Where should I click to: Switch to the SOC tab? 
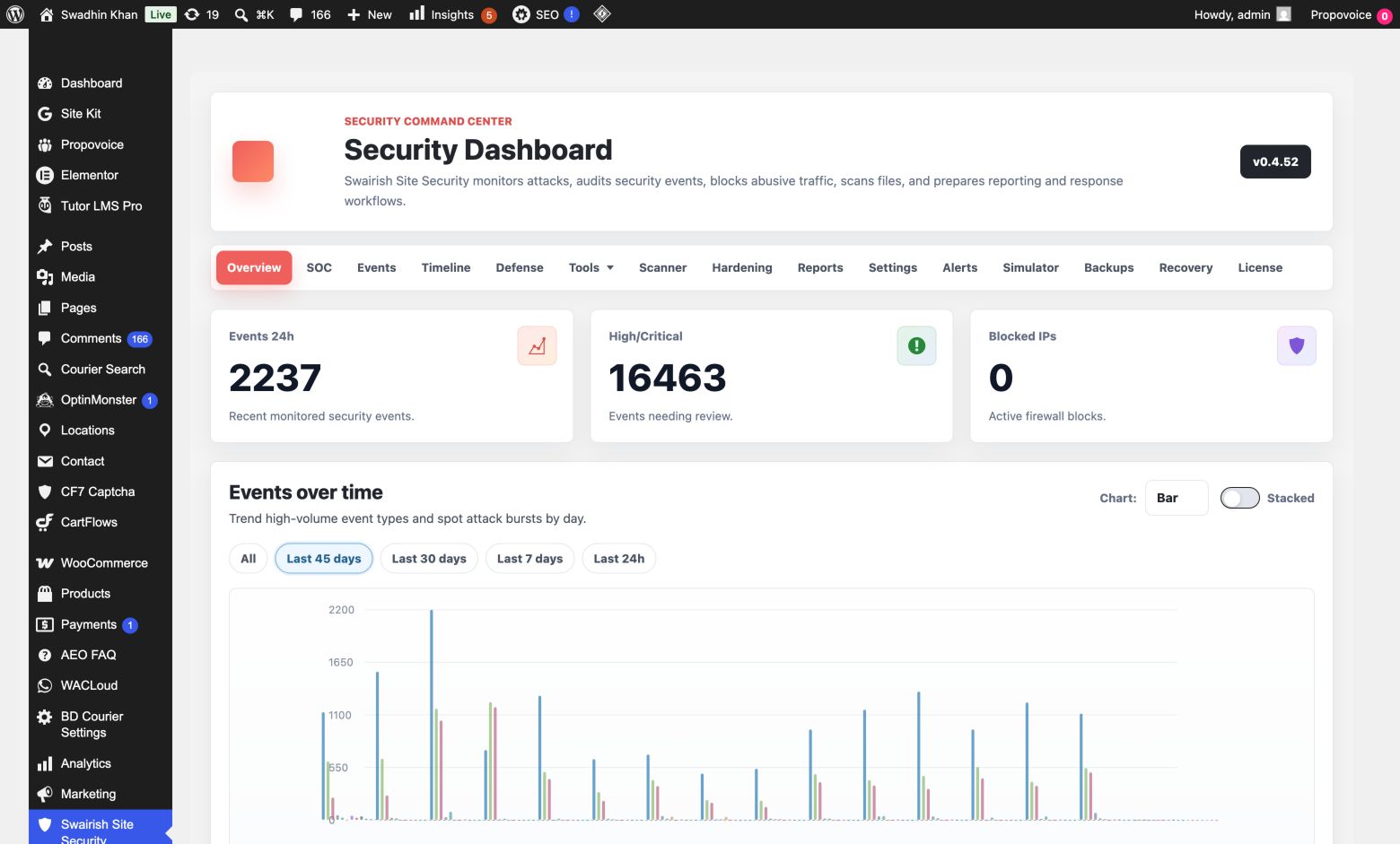click(x=319, y=267)
